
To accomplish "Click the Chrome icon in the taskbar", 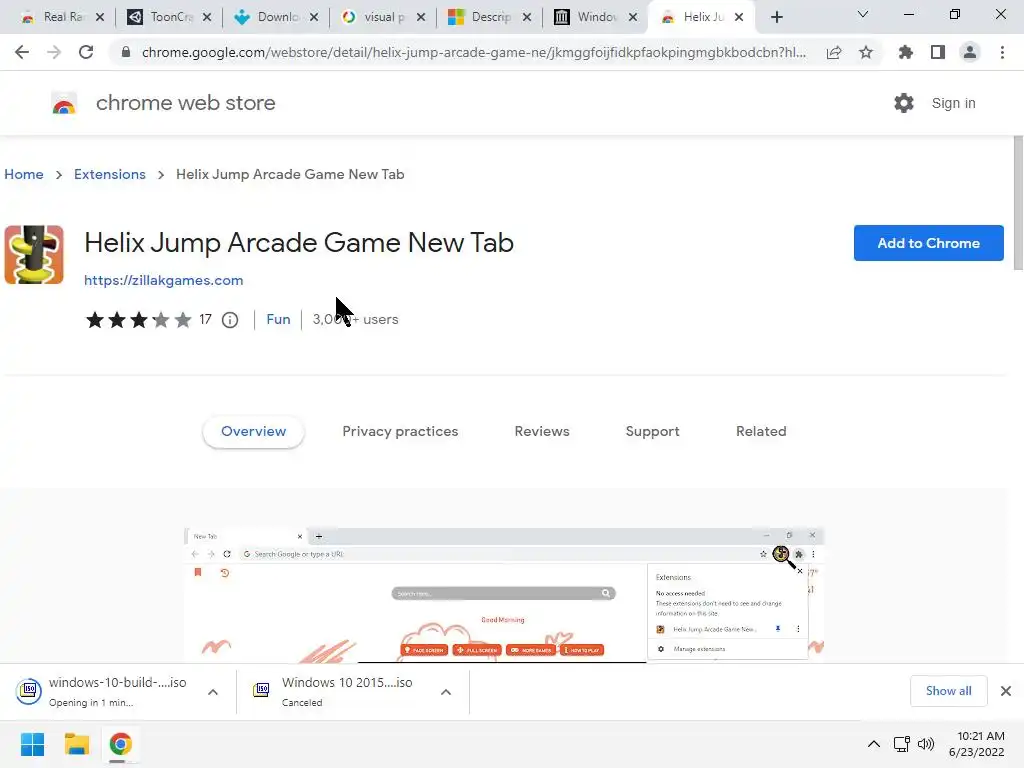I will [120, 744].
